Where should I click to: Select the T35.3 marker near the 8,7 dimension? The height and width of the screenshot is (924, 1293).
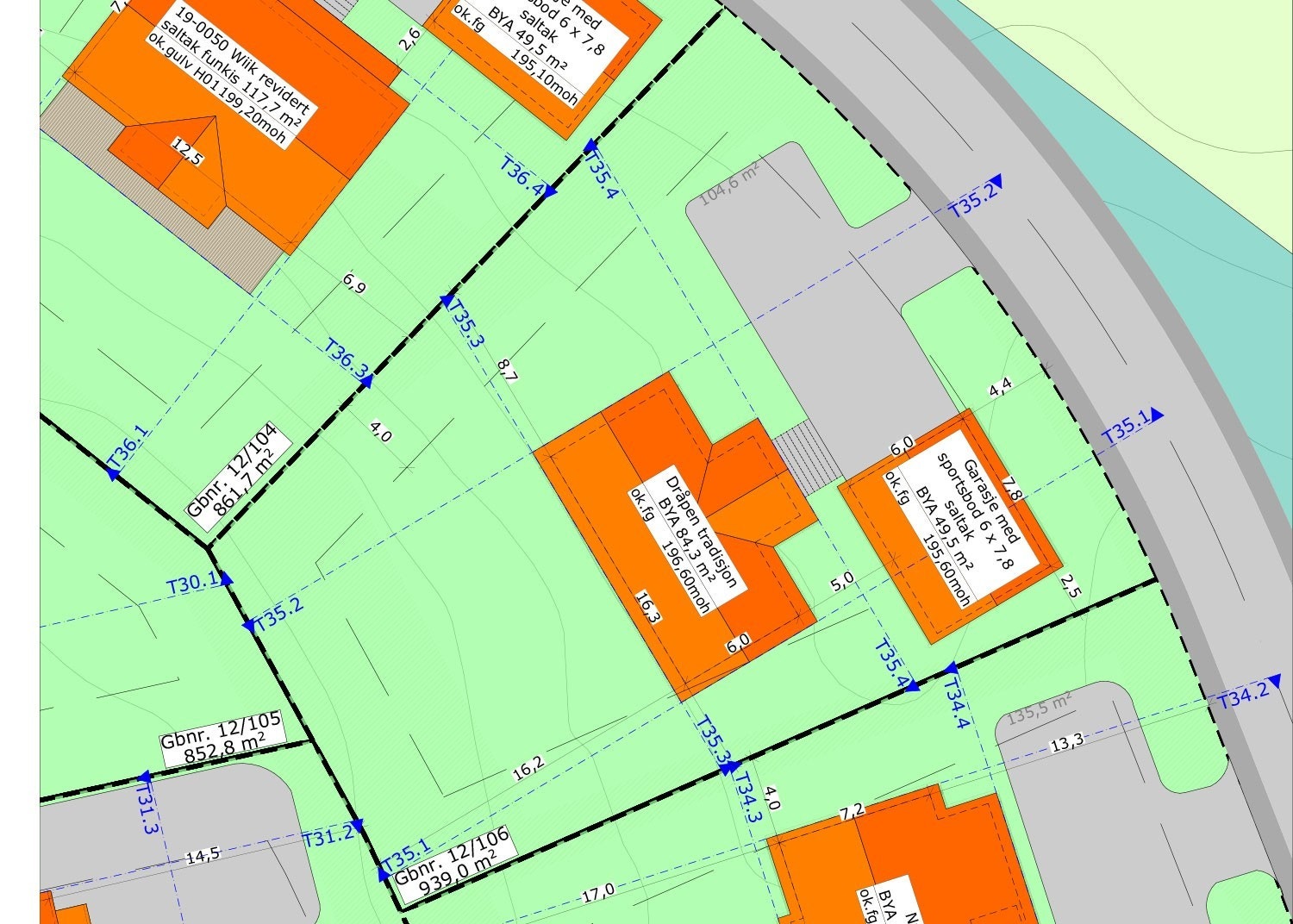[447, 300]
